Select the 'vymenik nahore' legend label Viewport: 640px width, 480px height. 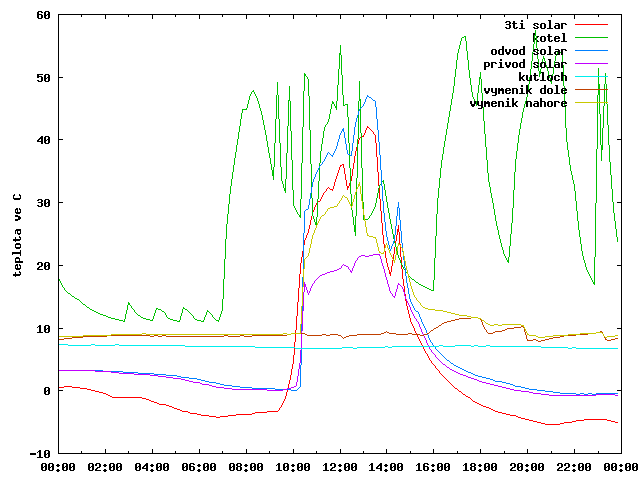(518, 103)
